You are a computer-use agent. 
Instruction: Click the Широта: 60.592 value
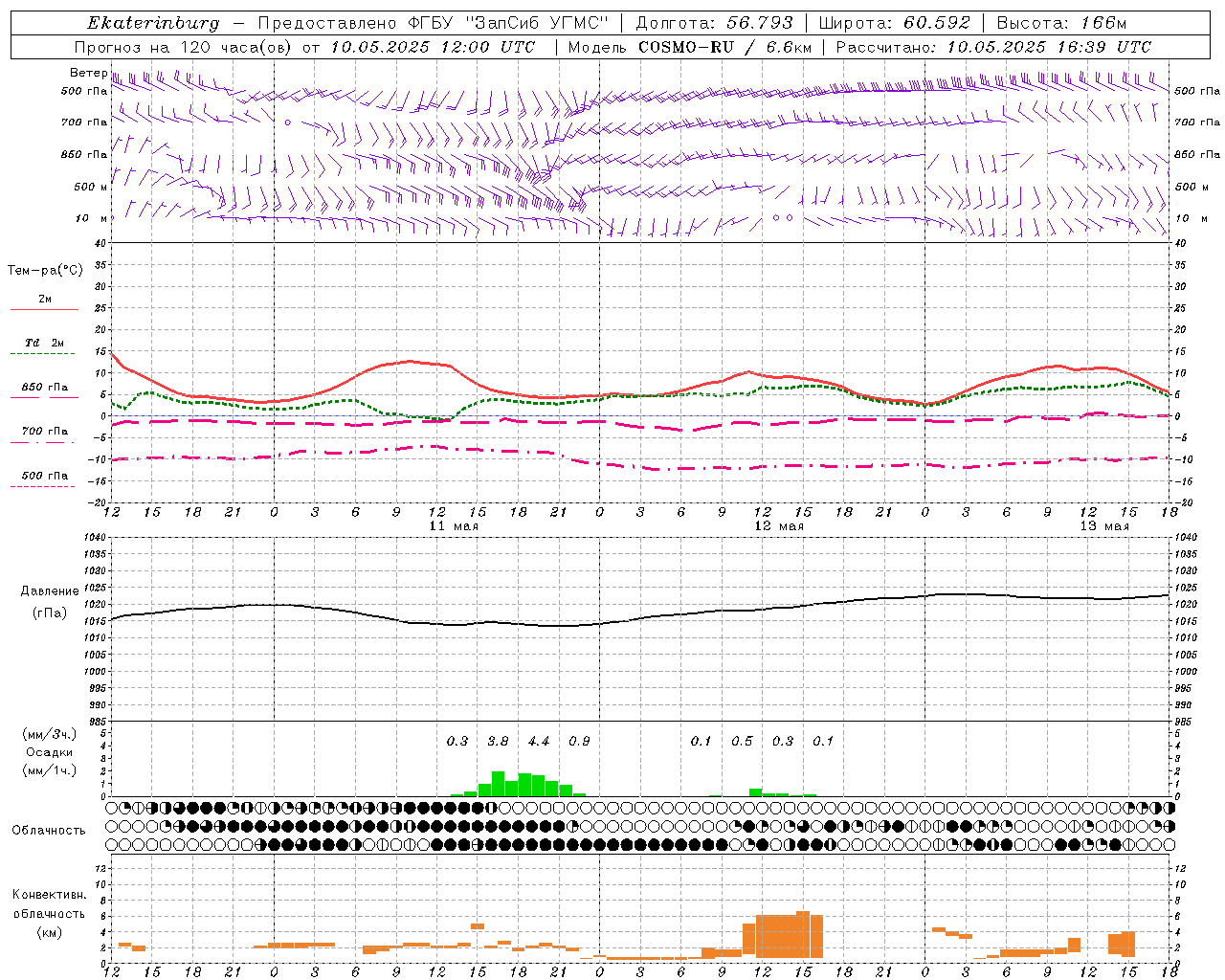(x=894, y=23)
